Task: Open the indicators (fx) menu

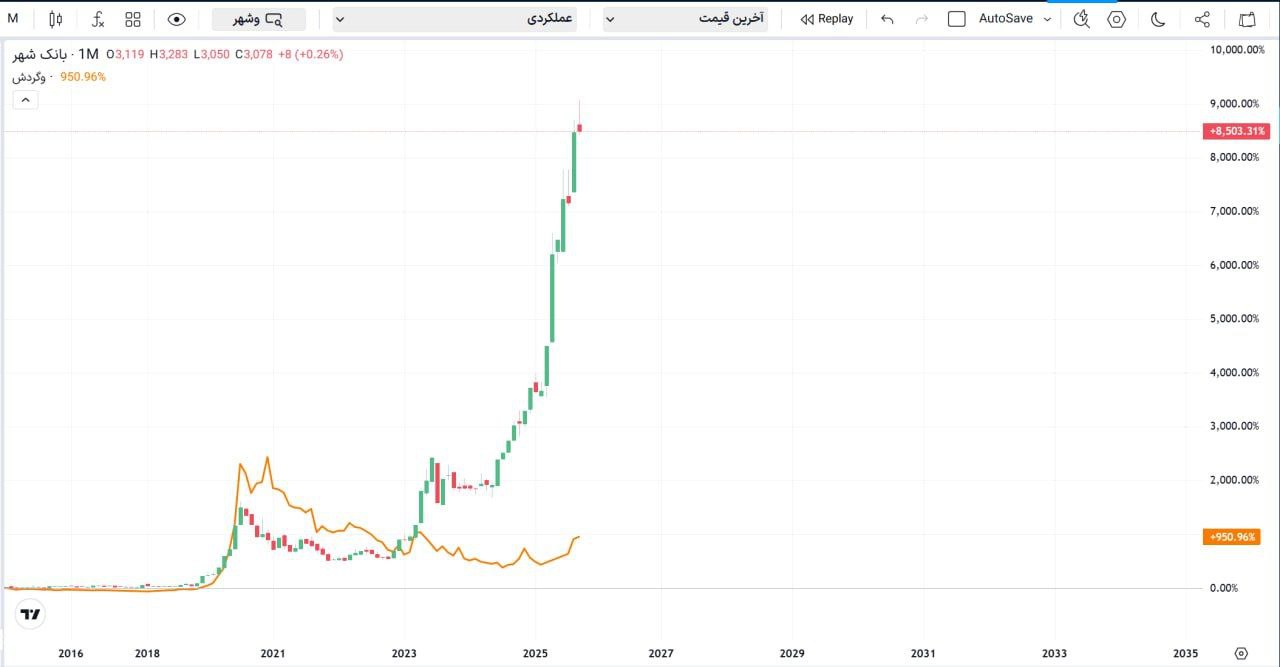Action: [97, 19]
